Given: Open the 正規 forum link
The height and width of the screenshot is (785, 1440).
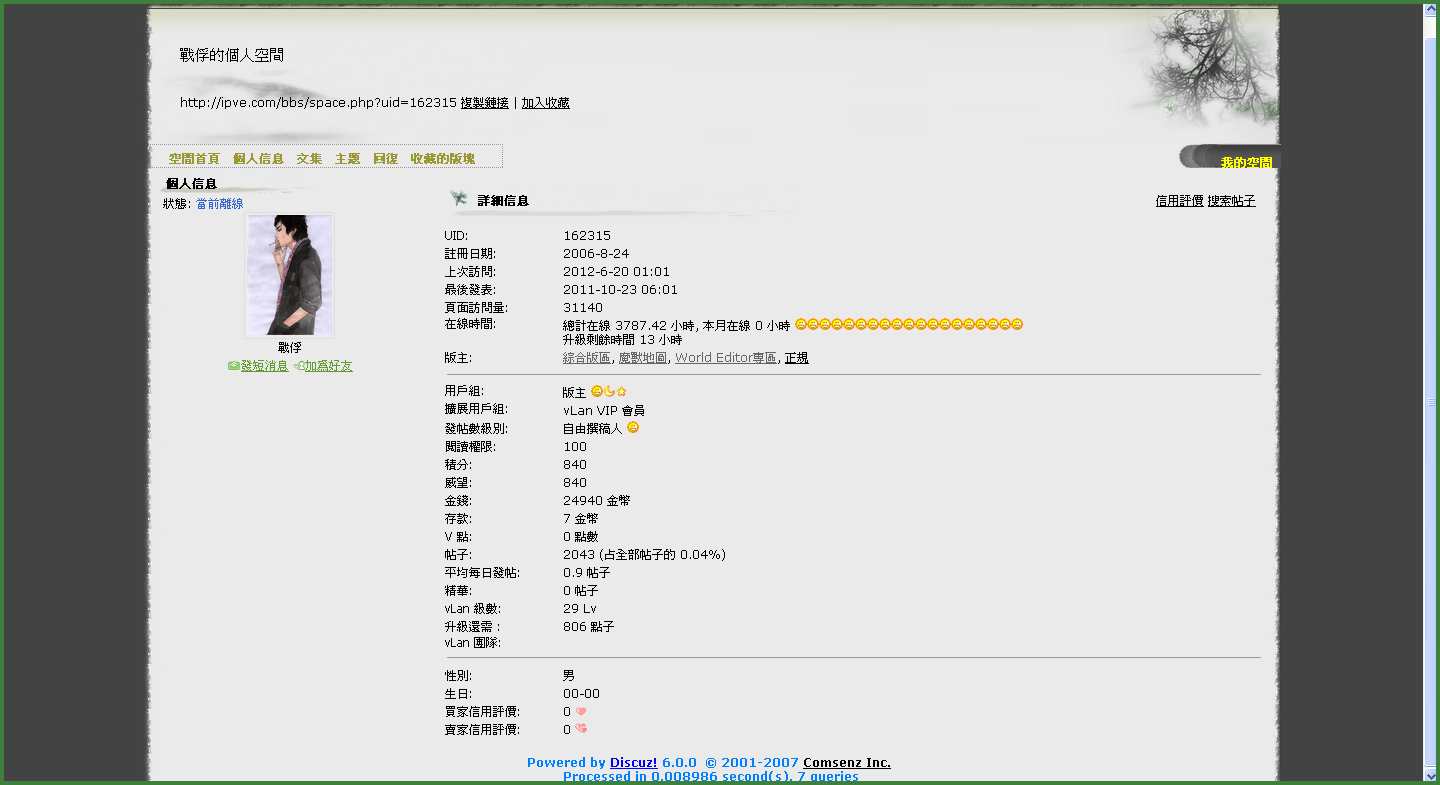Looking at the screenshot, I should 797,358.
